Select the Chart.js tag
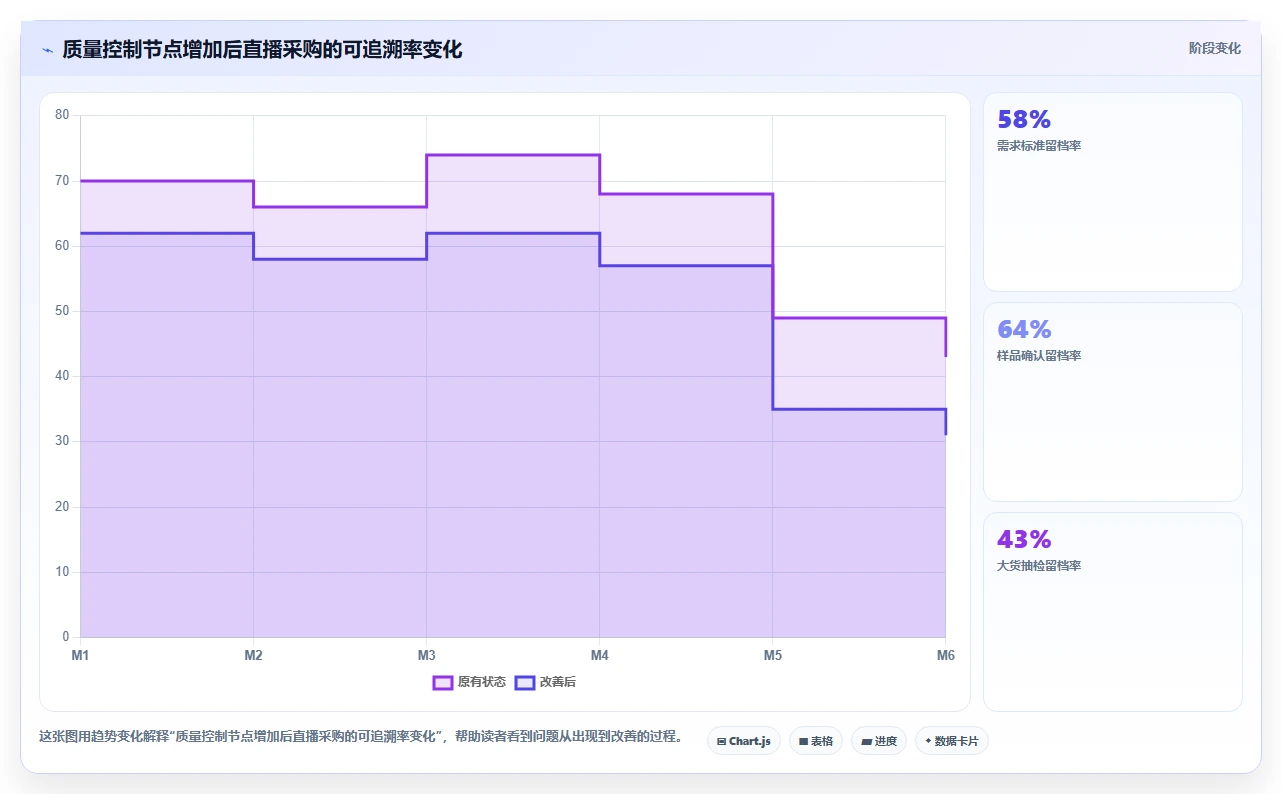Viewport: 1282px width, 794px height. 744,741
